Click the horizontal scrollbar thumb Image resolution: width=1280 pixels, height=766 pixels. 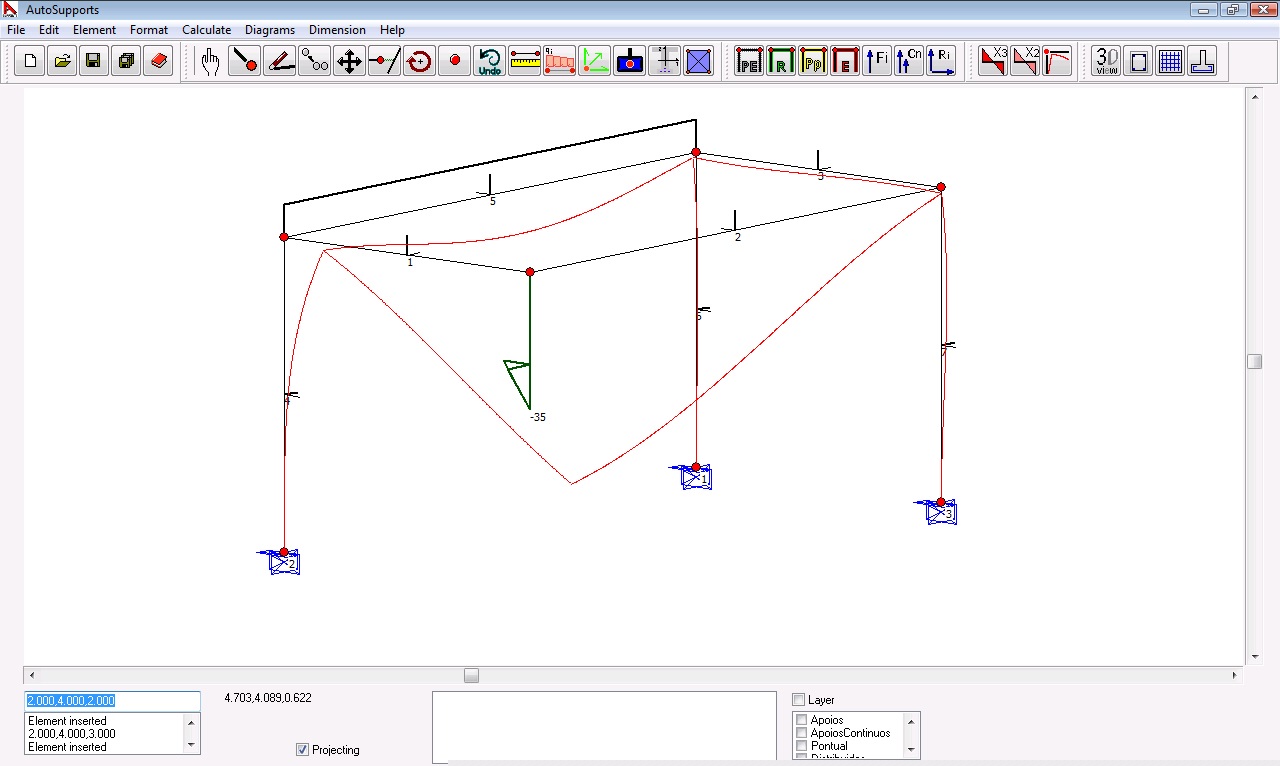click(471, 676)
